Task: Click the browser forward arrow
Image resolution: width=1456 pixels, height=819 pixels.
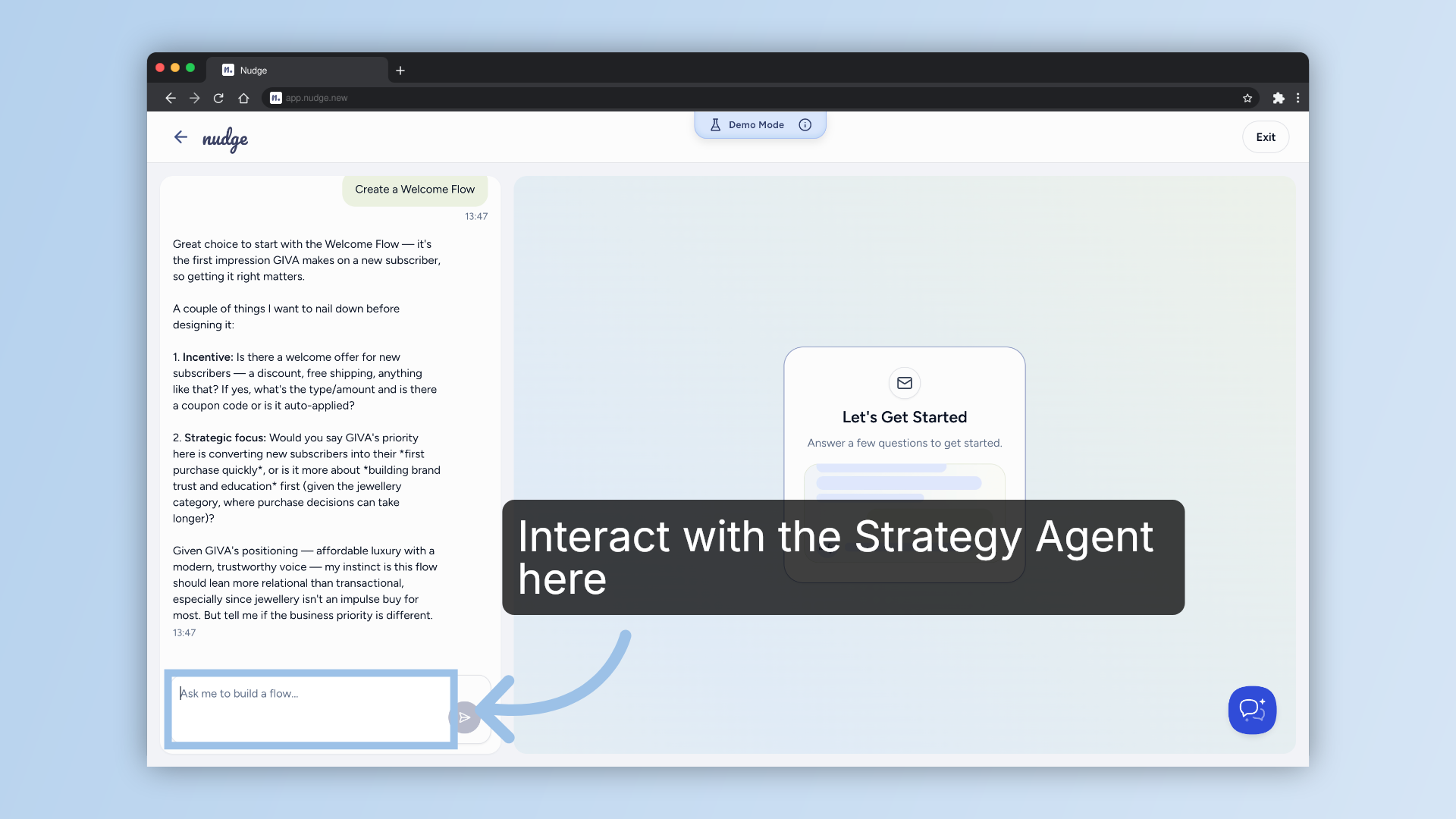Action: pyautogui.click(x=195, y=98)
